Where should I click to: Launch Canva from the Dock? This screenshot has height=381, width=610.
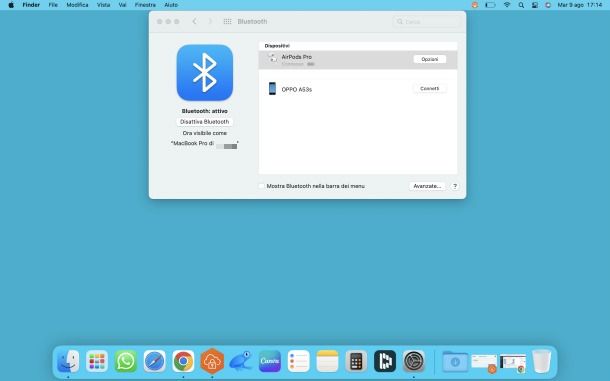click(270, 361)
